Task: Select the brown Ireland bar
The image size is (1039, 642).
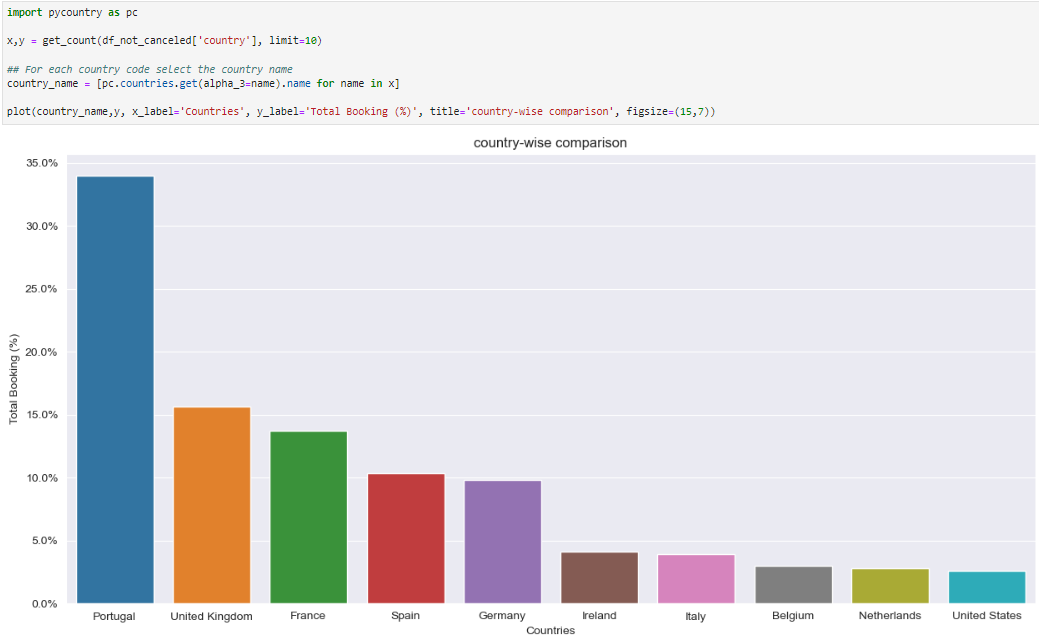Action: [x=599, y=578]
